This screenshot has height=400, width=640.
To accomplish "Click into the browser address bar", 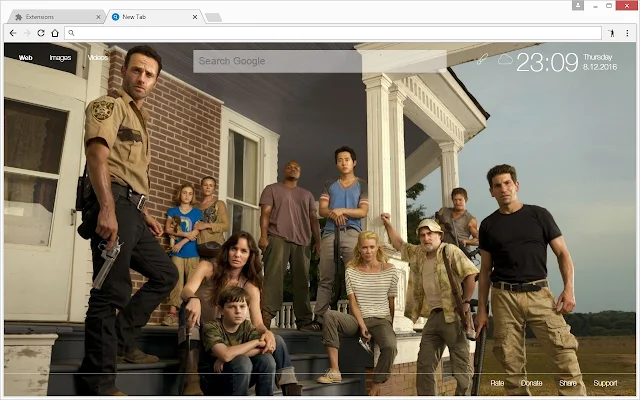I will point(333,33).
